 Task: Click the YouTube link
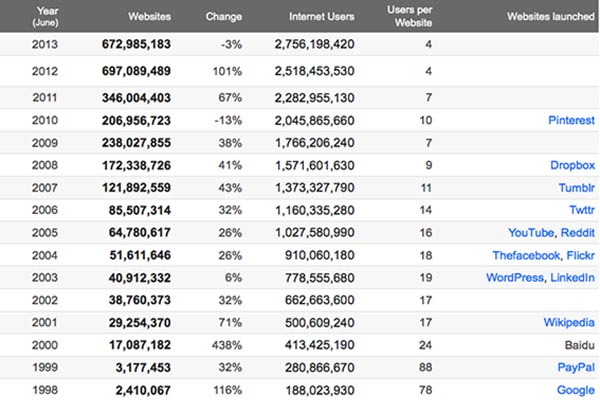coord(531,232)
